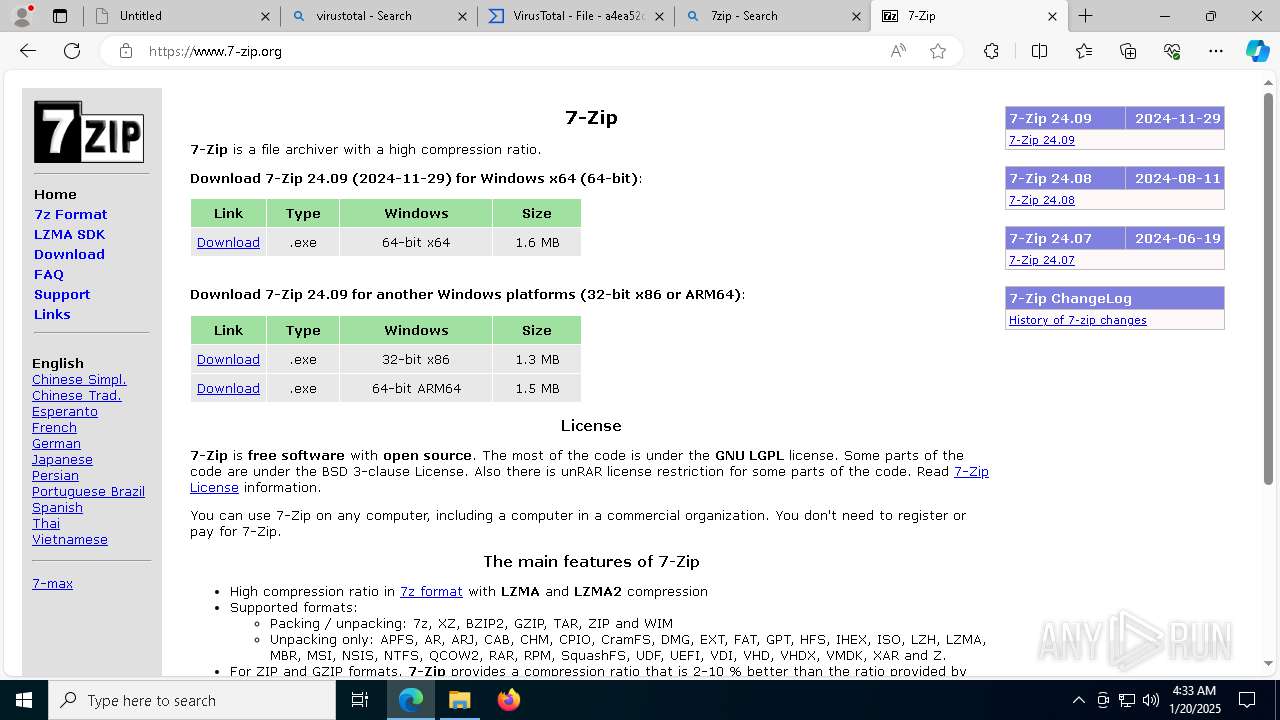Switch to virustotal - Search tab
Viewport: 1280px width, 720px height.
tap(379, 16)
